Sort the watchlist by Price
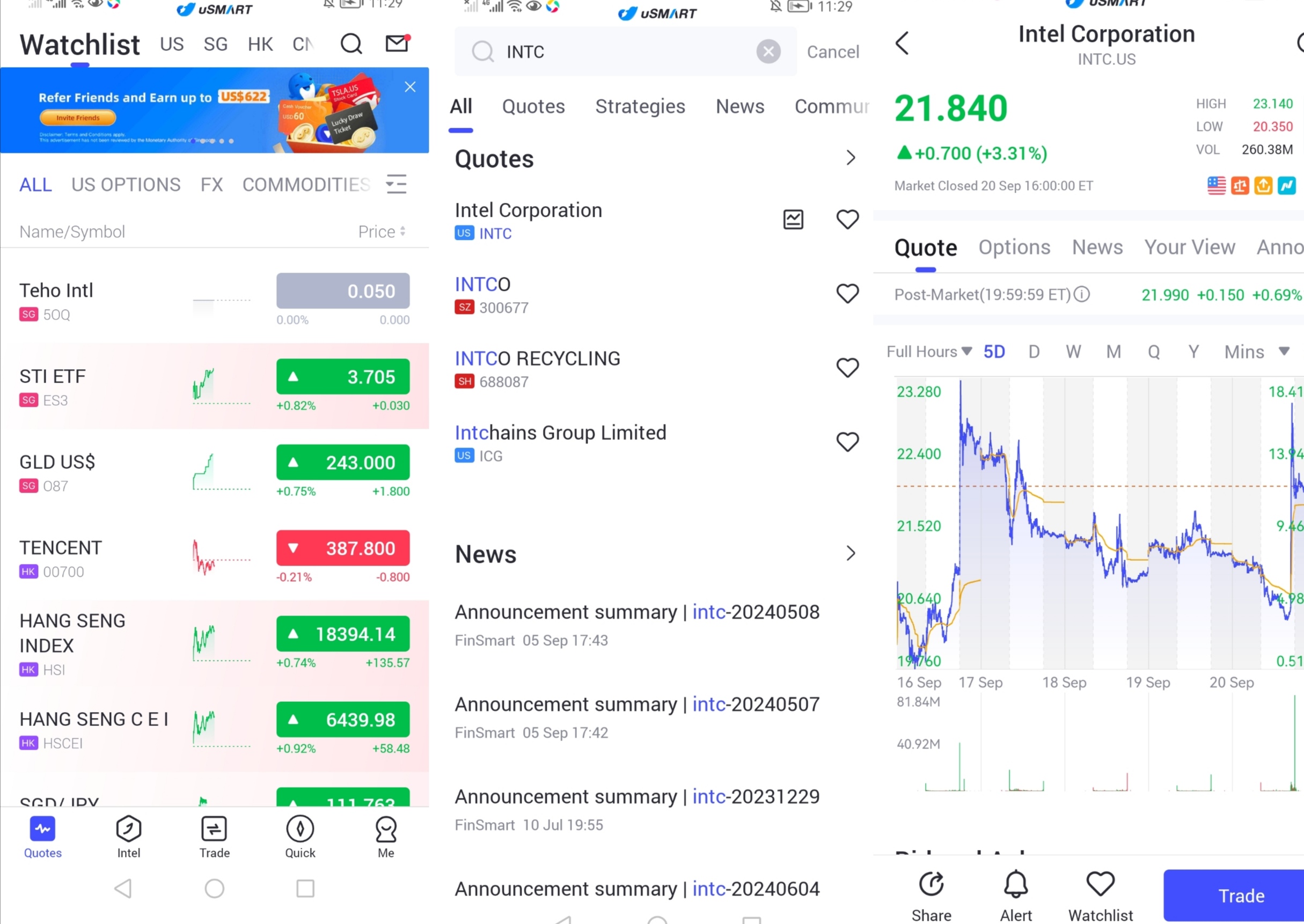Screen dimensions: 1304x924 tap(382, 232)
